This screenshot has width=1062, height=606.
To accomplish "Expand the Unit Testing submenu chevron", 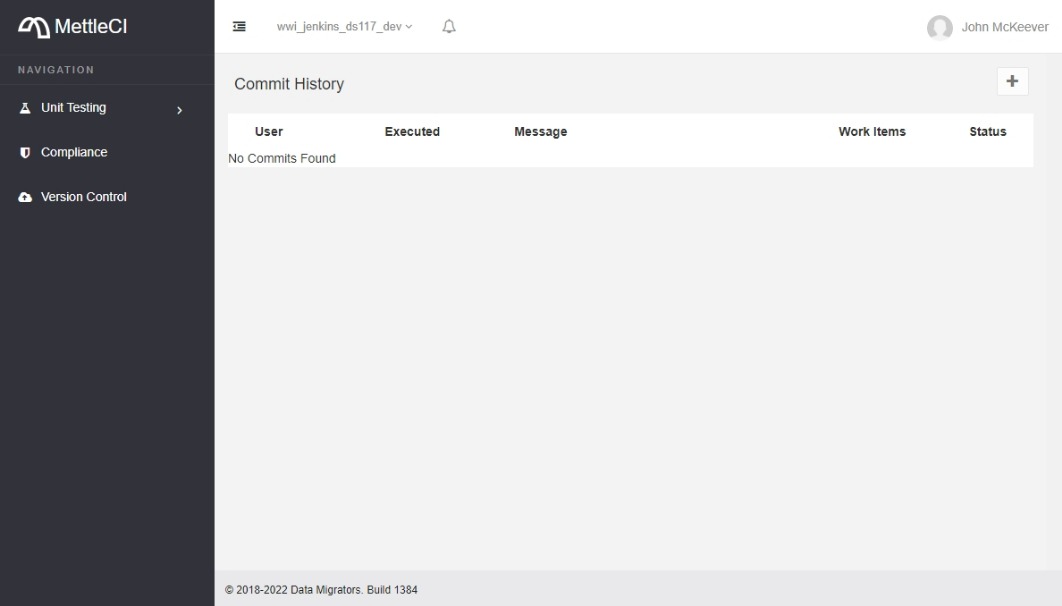I will pyautogui.click(x=181, y=110).
